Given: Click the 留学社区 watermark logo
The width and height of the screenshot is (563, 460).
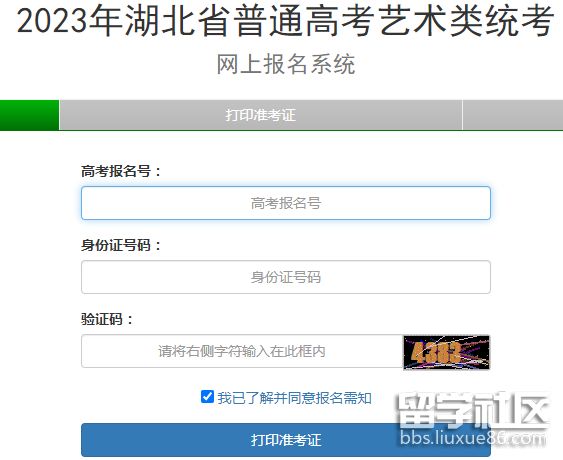Looking at the screenshot, I should tap(474, 411).
